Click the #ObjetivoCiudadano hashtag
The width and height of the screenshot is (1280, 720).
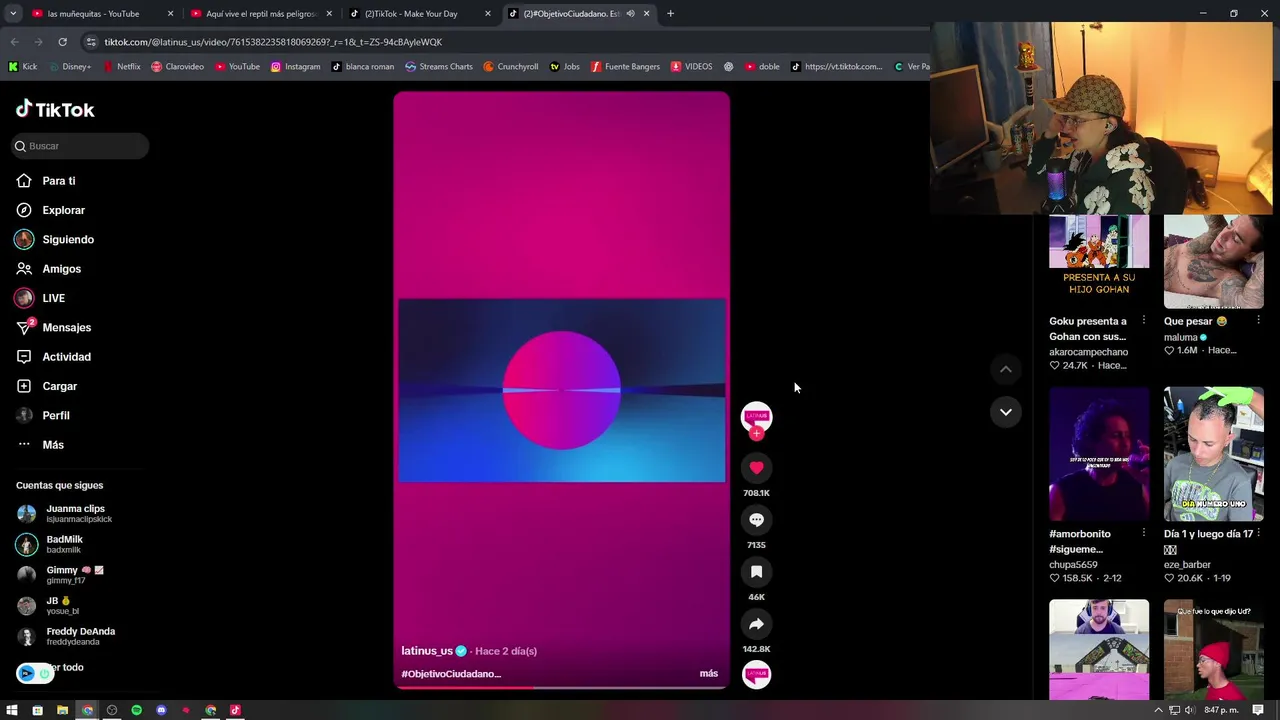(451, 674)
